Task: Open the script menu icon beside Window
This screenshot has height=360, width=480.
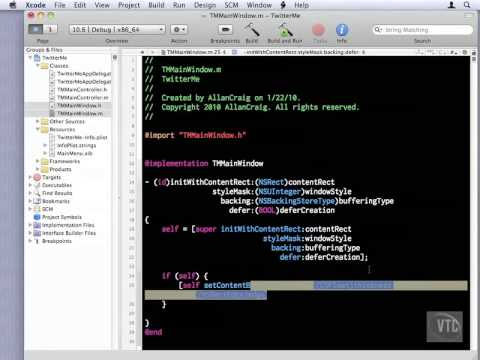Action: point(283,5)
